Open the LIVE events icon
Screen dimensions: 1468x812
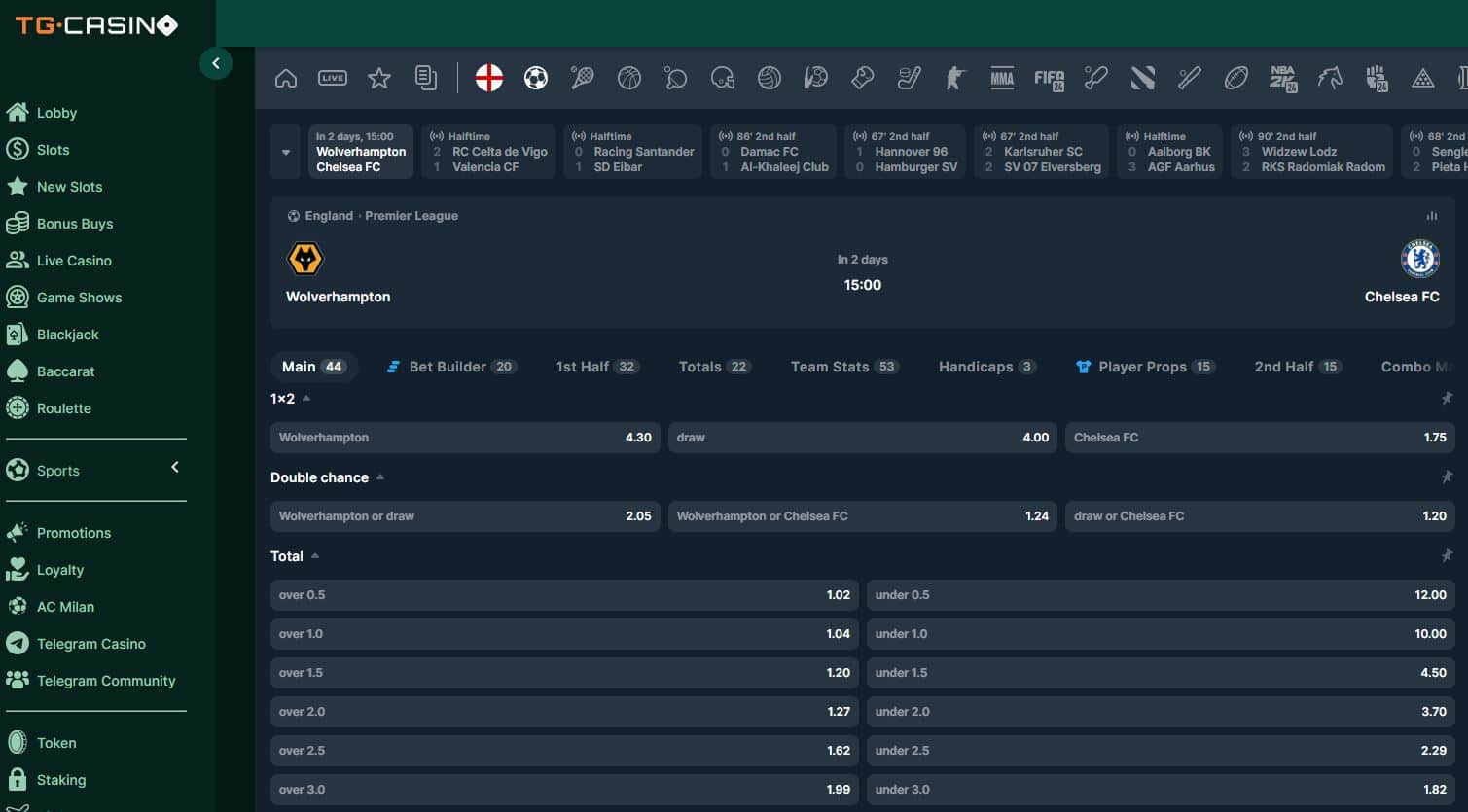[333, 78]
